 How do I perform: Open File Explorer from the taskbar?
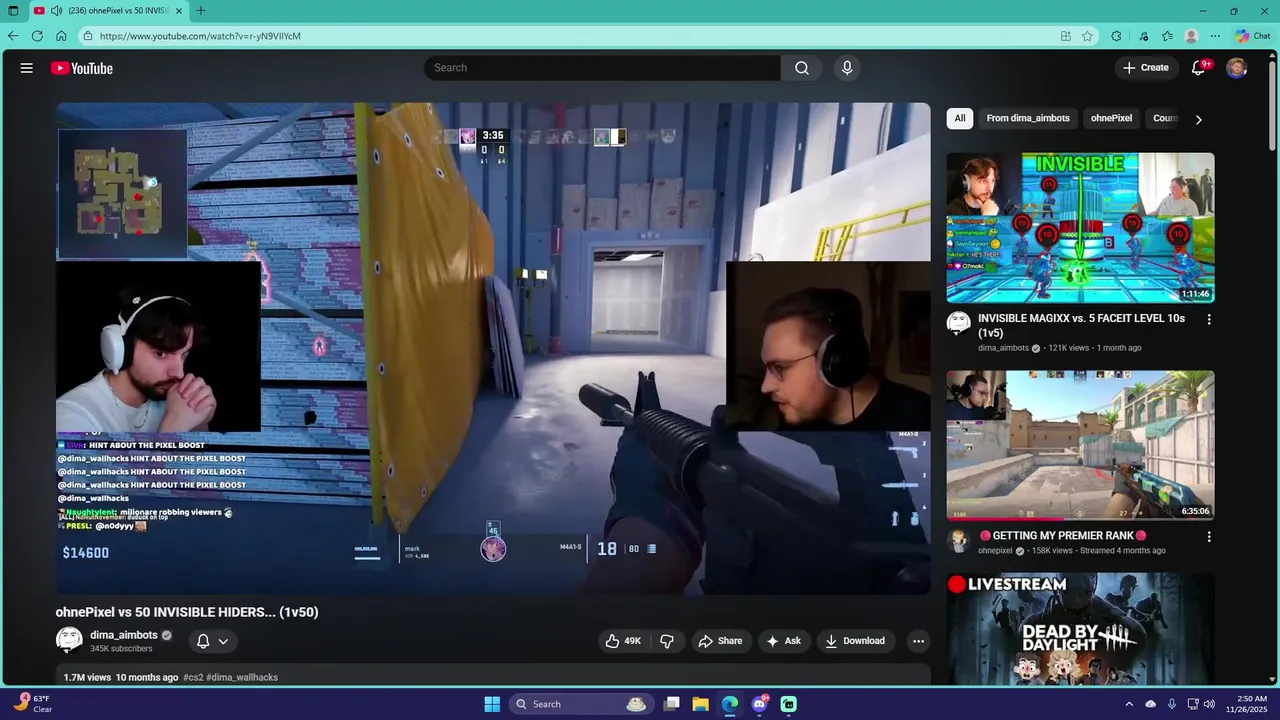click(701, 704)
